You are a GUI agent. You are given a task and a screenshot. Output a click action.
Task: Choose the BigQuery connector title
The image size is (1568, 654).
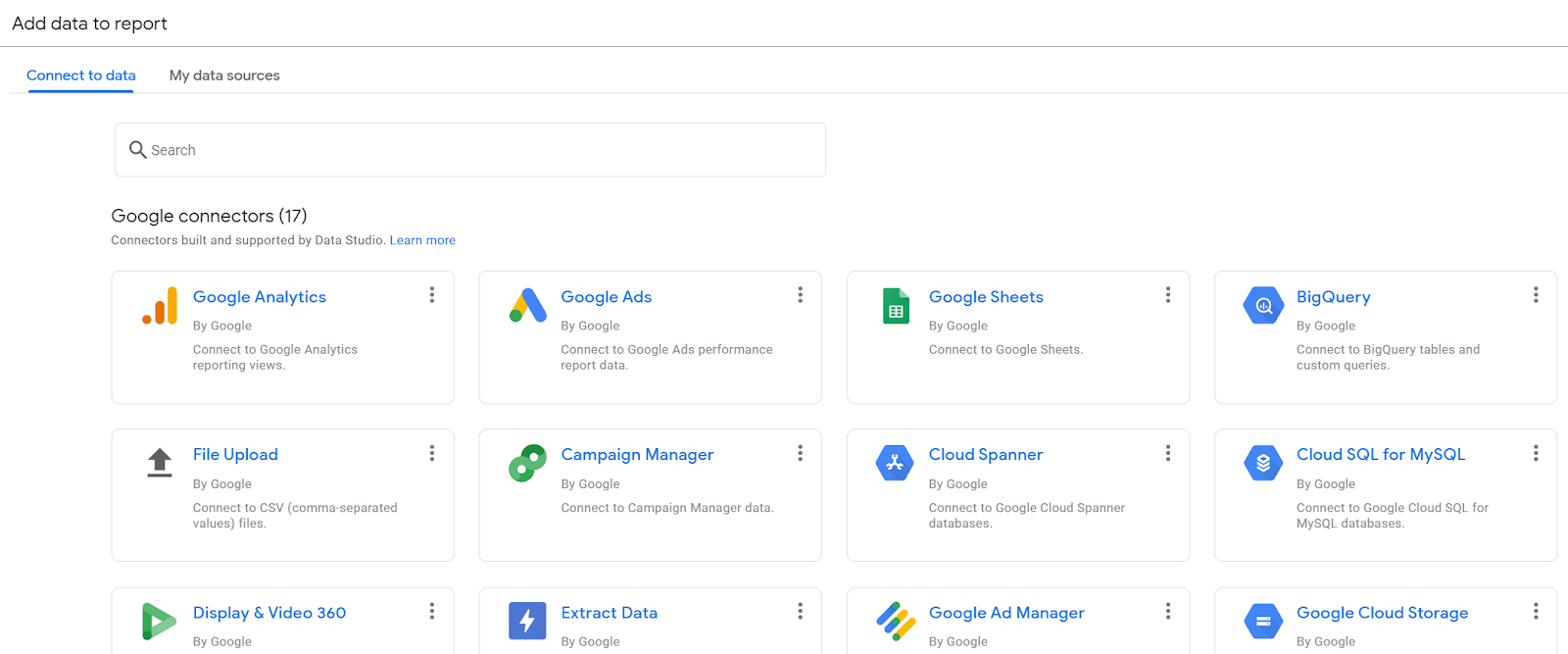coord(1334,297)
